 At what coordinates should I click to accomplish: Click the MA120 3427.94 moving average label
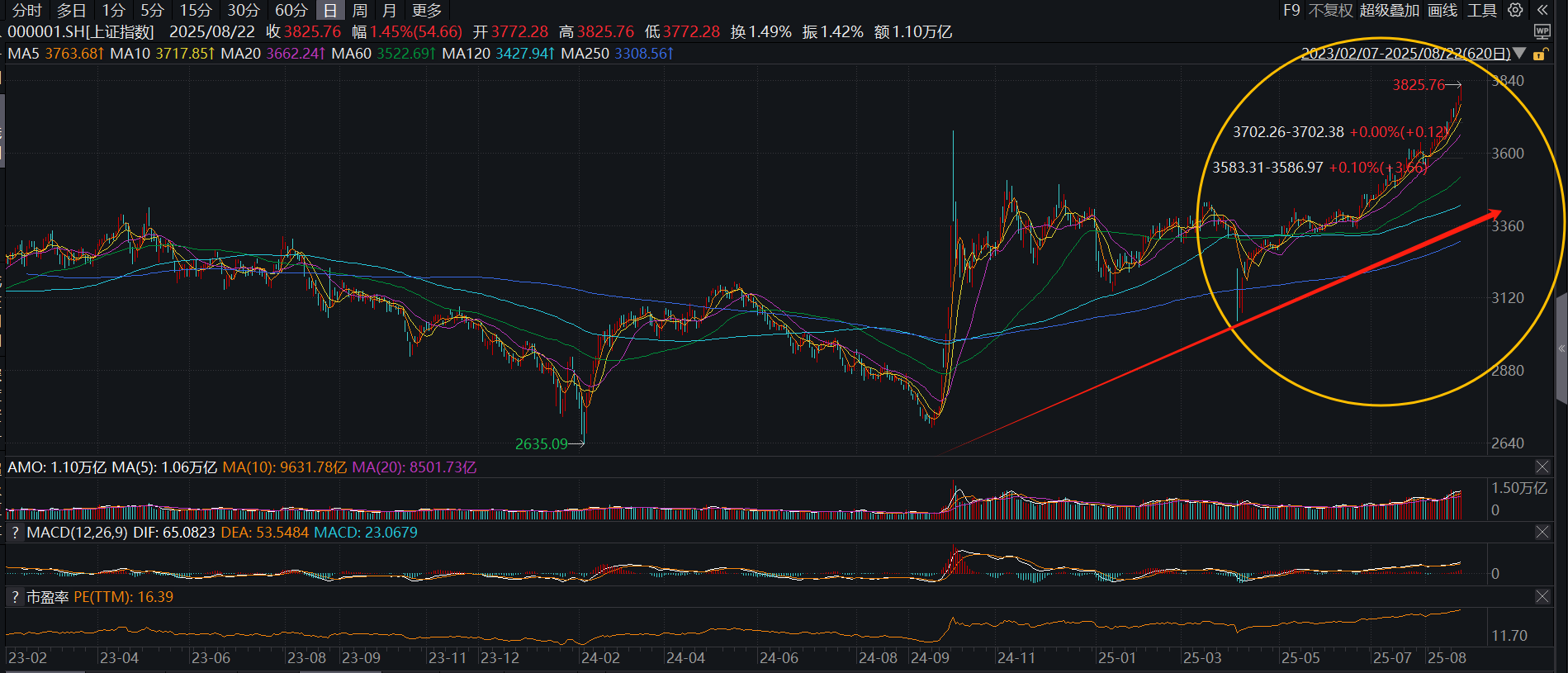[499, 54]
